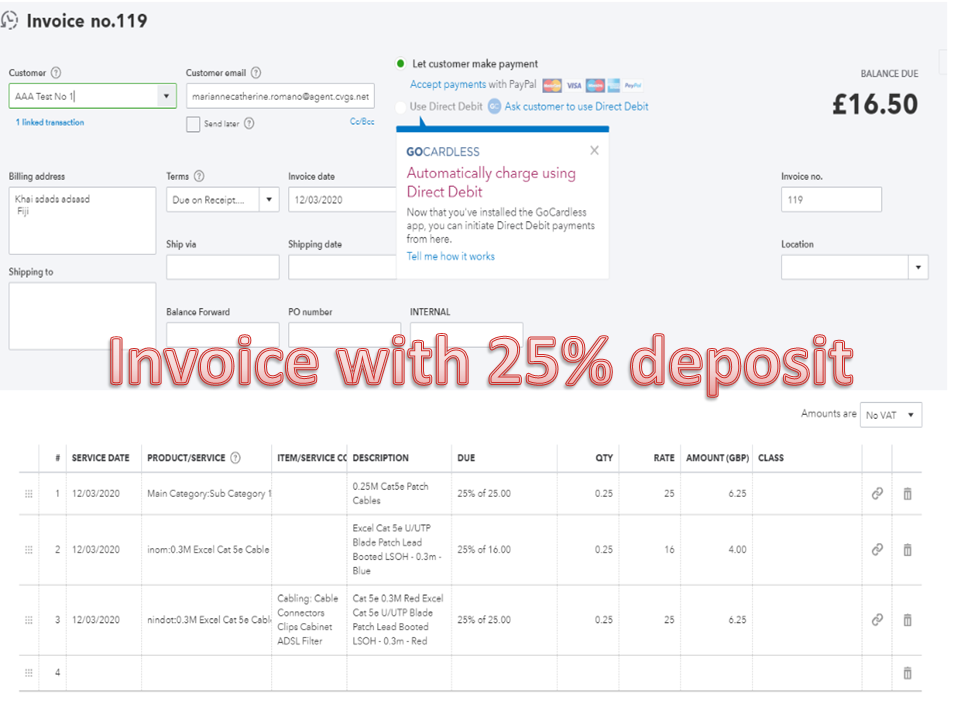This screenshot has height=720, width=960.
Task: Open the 1 linked transaction link
Action: tap(50, 122)
